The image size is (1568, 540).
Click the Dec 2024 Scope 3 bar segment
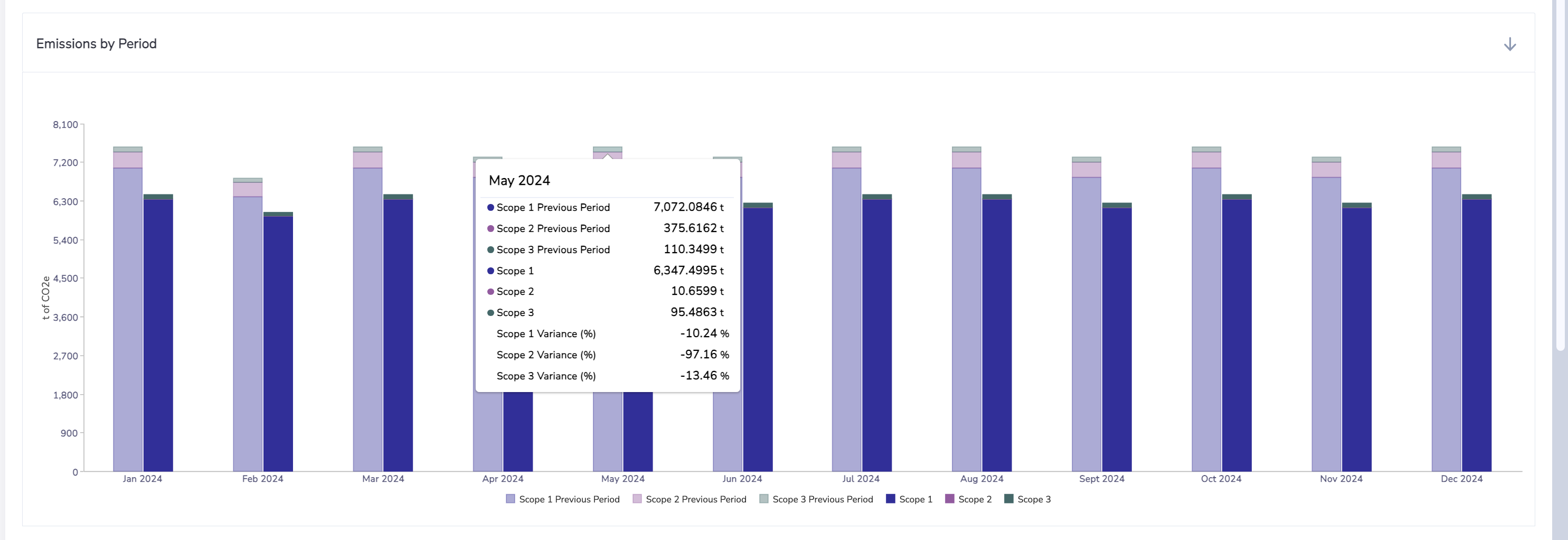(x=1477, y=197)
